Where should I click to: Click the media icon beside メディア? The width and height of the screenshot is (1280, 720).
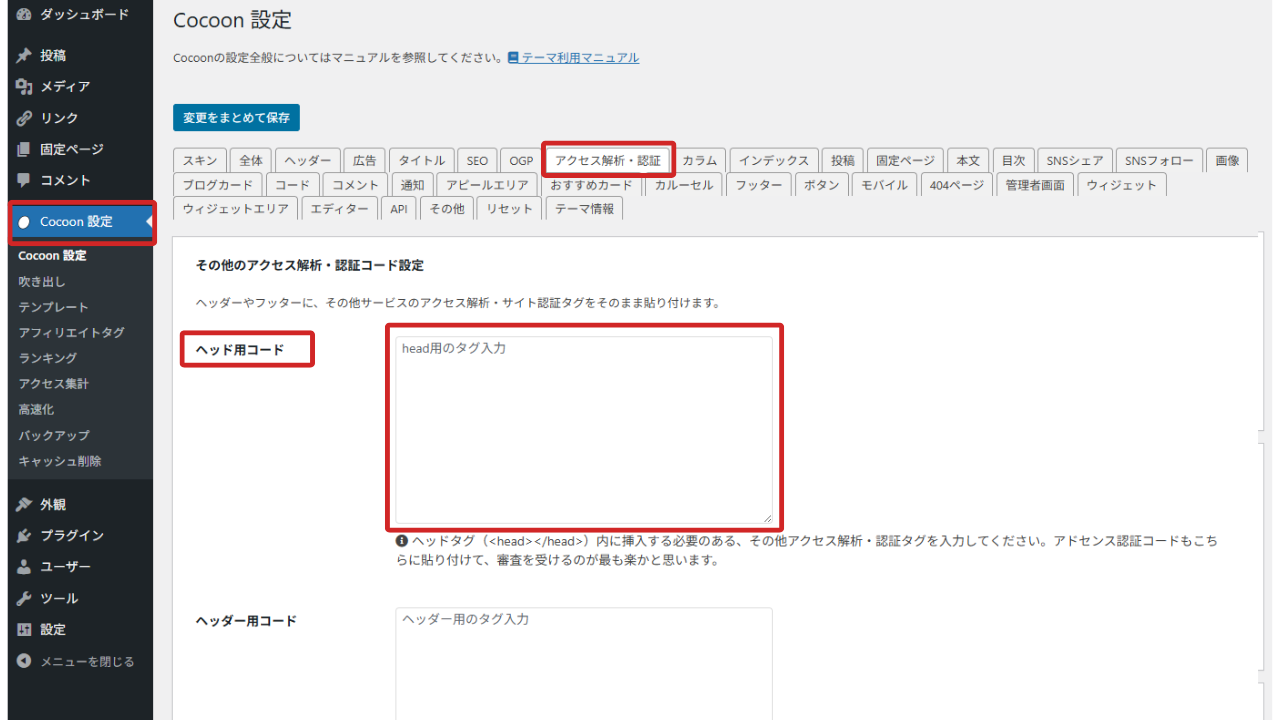[25, 87]
